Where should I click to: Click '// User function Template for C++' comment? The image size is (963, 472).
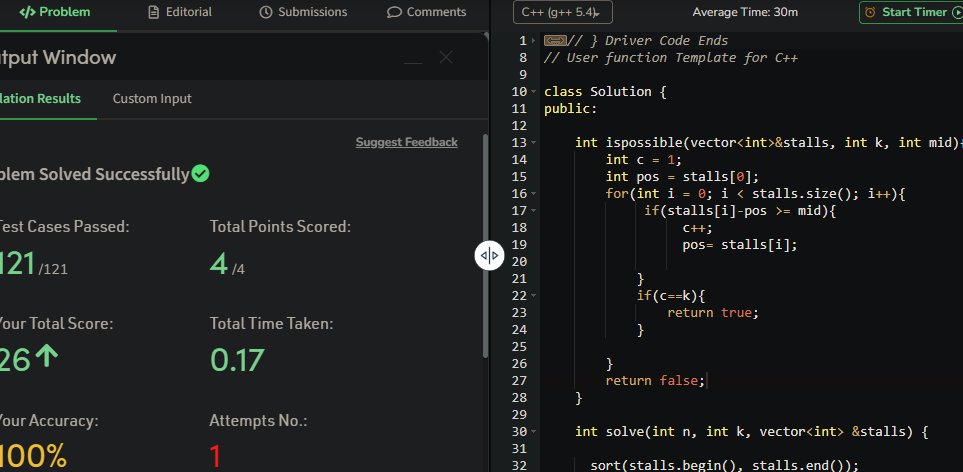pyautogui.click(x=671, y=58)
